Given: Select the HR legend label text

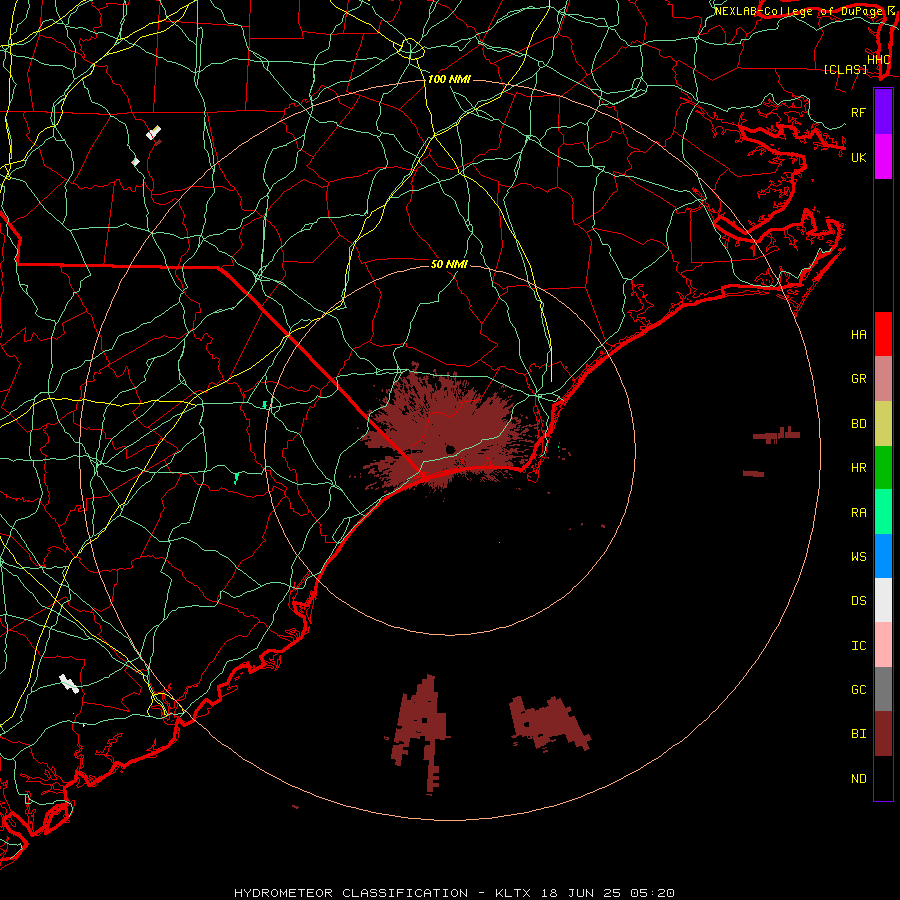Looking at the screenshot, I should point(858,468).
